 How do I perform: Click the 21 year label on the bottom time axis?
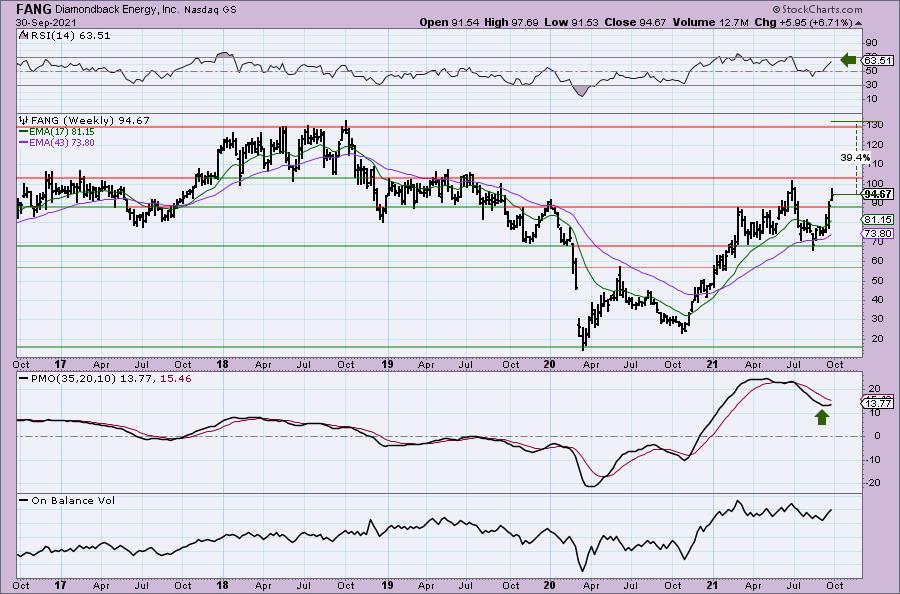[712, 586]
